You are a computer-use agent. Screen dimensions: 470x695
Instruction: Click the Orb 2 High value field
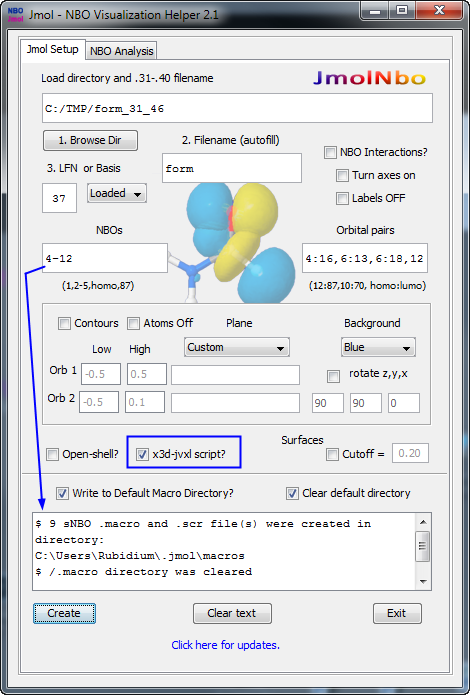(145, 402)
